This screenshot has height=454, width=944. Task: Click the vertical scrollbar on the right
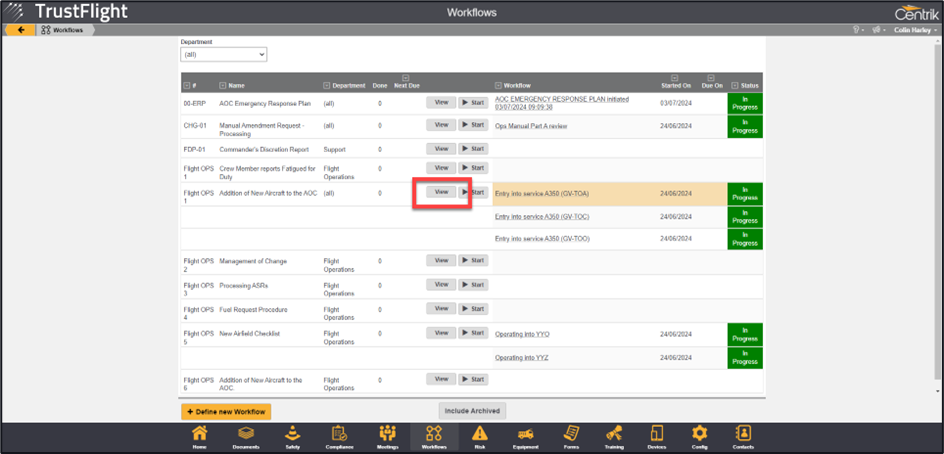pyautogui.click(x=937, y=200)
